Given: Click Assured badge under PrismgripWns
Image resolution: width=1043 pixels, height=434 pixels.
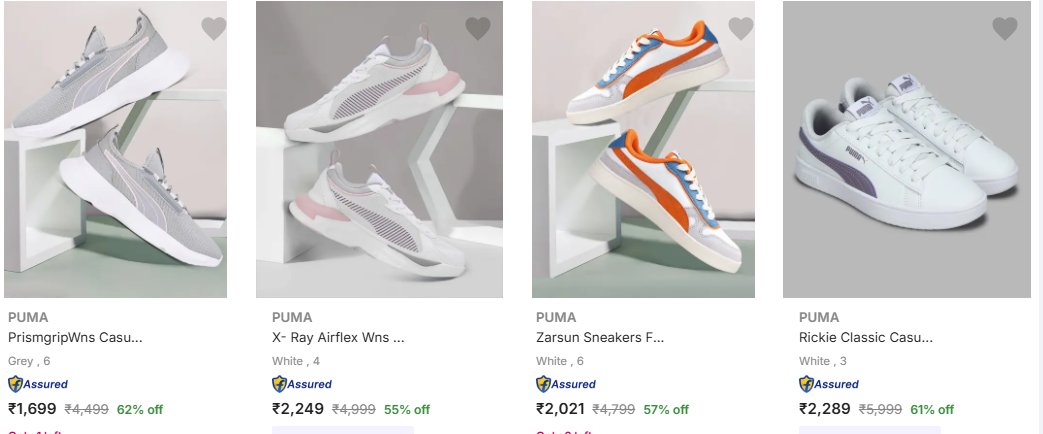Looking at the screenshot, I should click(x=38, y=384).
